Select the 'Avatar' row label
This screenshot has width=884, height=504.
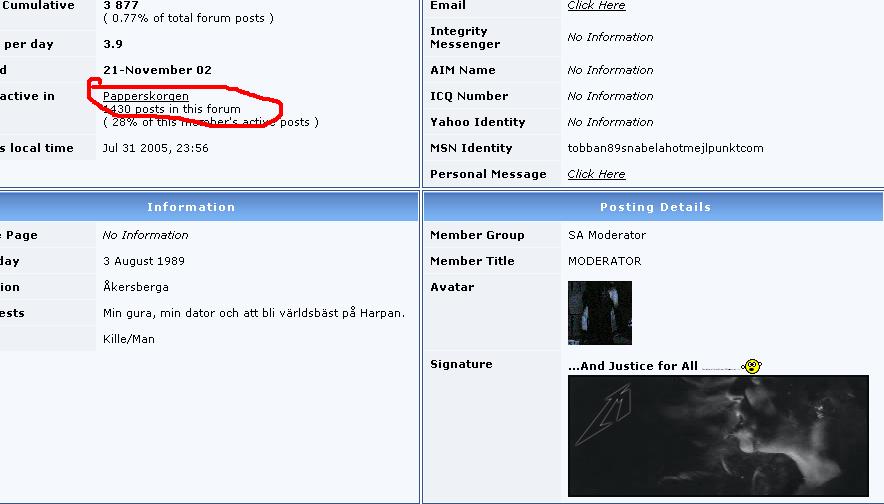(x=452, y=287)
